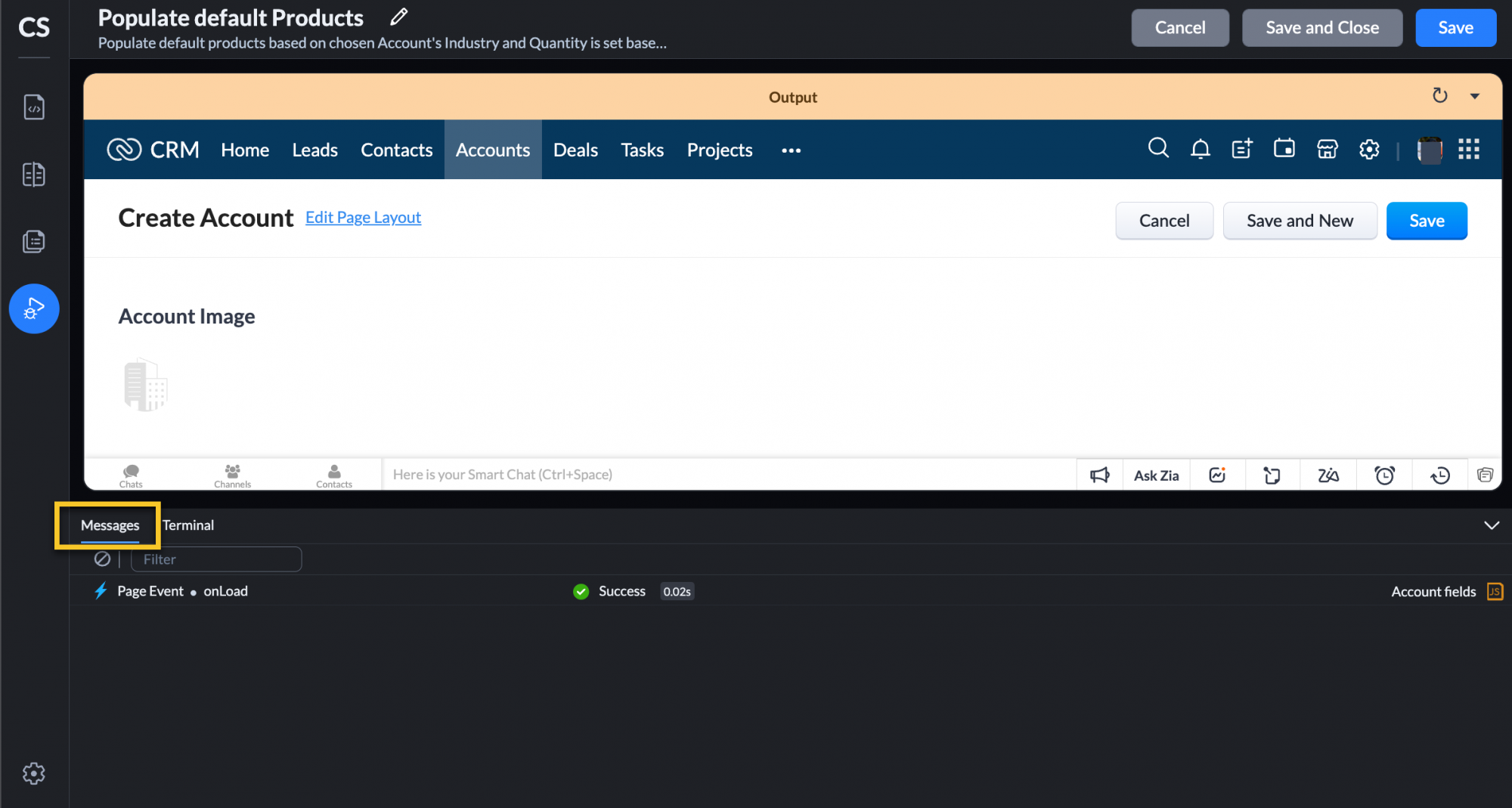The width and height of the screenshot is (1512, 808).
Task: Refresh the Output preview
Action: [x=1440, y=96]
